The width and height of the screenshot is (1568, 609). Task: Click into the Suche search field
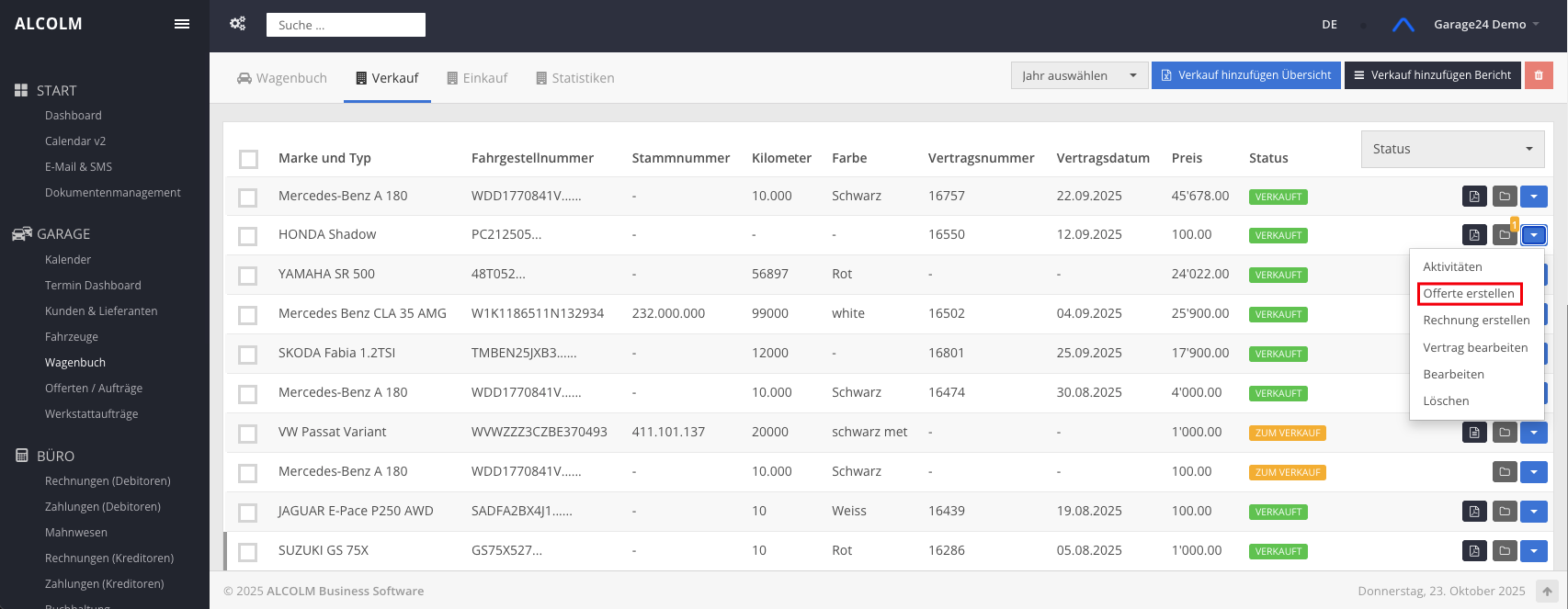click(x=346, y=25)
